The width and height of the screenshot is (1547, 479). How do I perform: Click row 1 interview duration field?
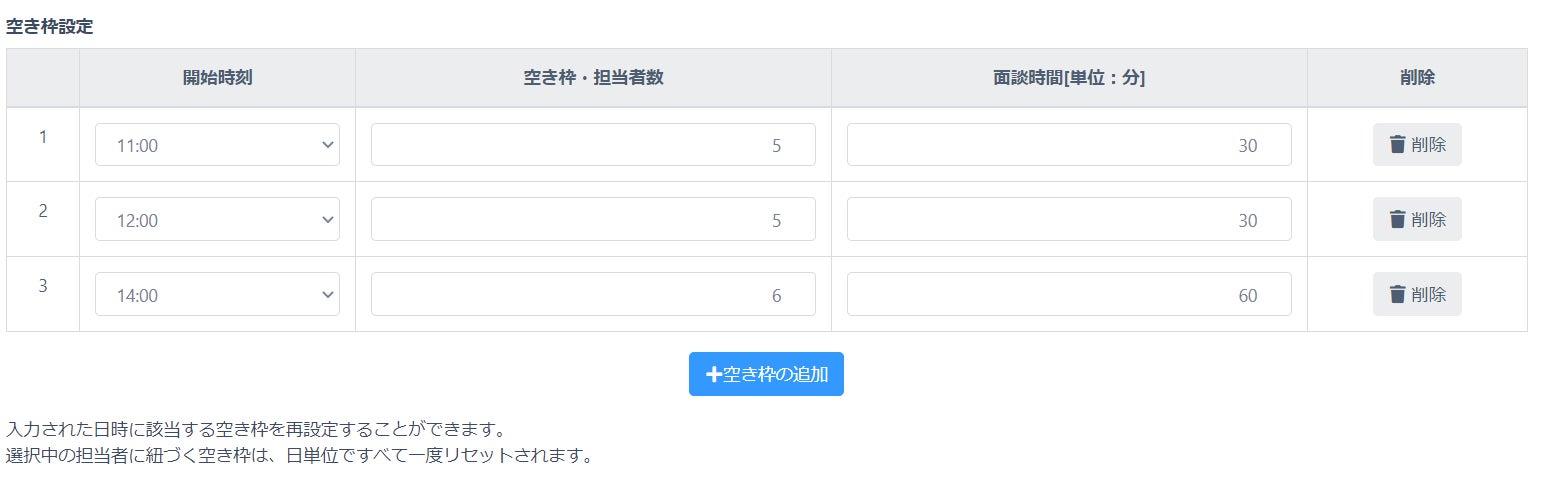point(1069,145)
